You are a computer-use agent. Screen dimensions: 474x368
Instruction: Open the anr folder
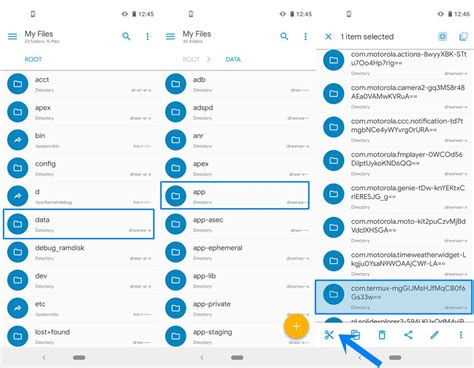pos(237,140)
